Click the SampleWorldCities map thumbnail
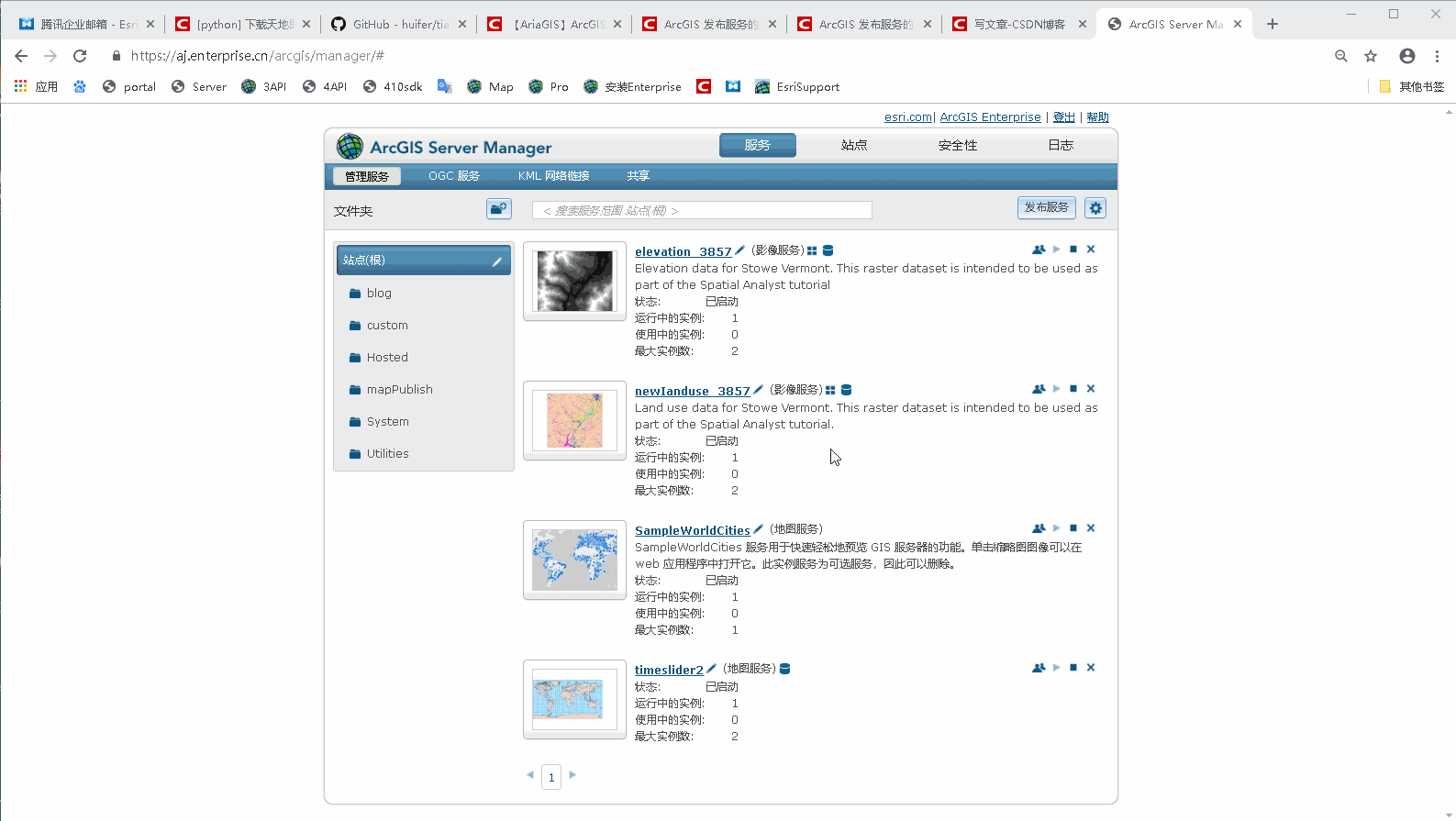Image resolution: width=1456 pixels, height=821 pixels. [574, 560]
